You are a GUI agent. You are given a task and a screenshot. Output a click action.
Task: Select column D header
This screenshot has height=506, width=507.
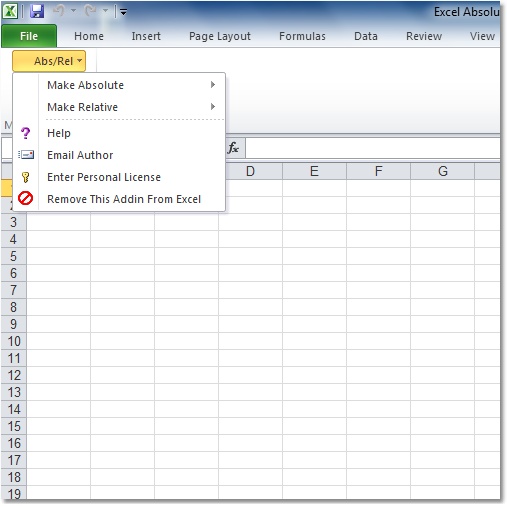pyautogui.click(x=250, y=171)
